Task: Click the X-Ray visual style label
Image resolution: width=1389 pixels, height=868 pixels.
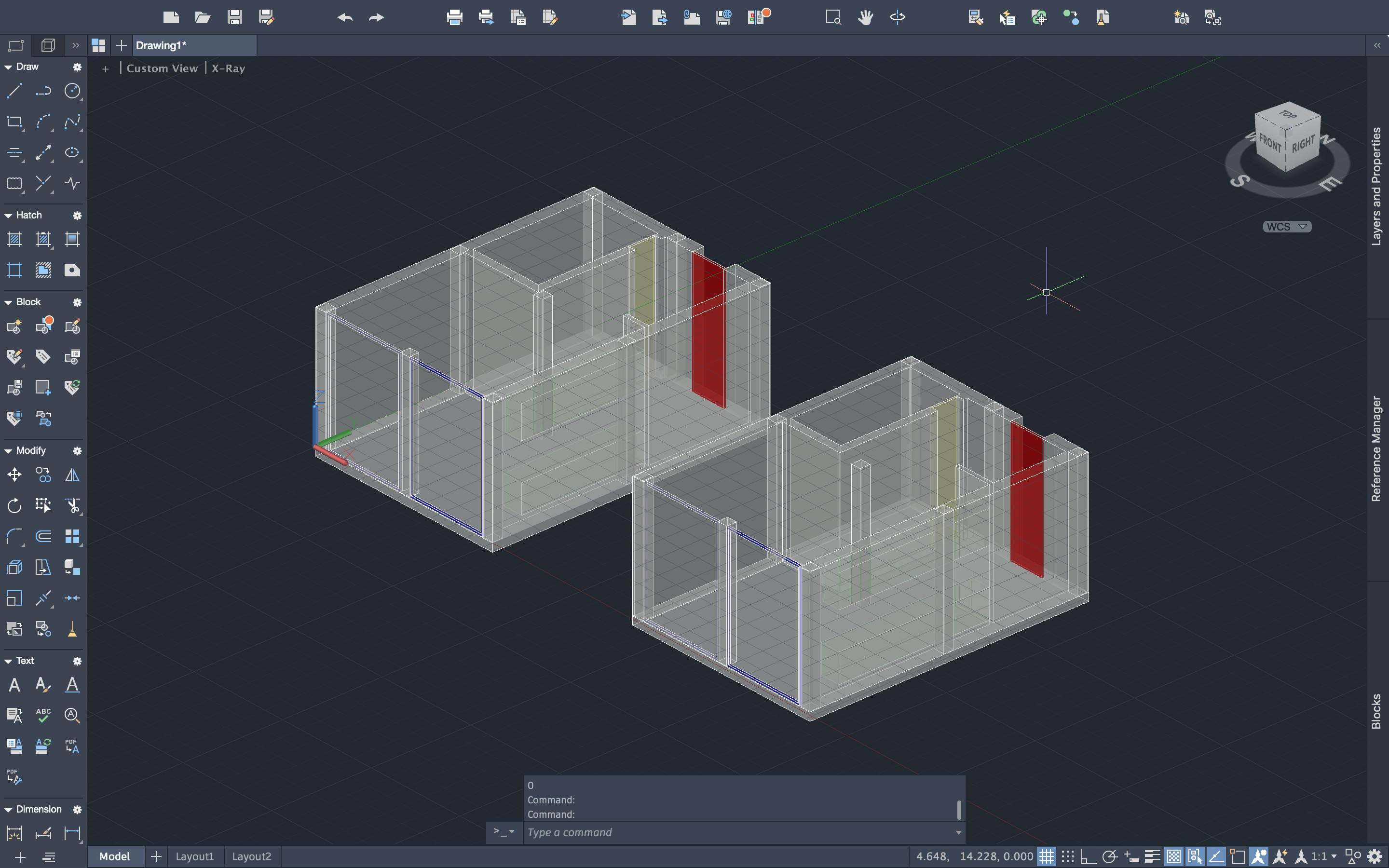Action: point(228,68)
